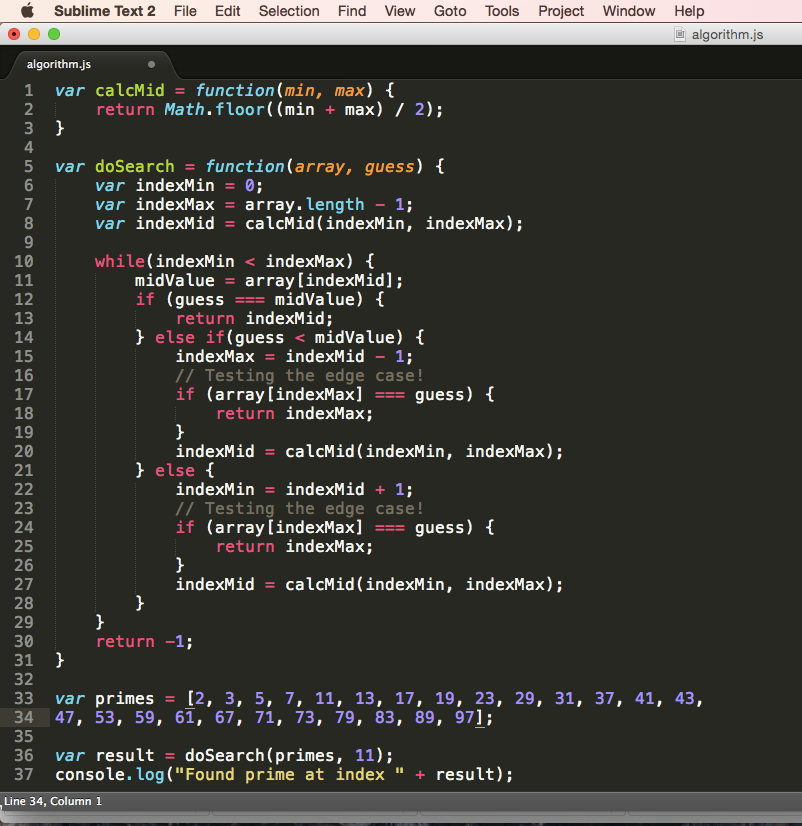Click line number 37 in the gutter
This screenshot has height=826, width=802.
coord(24,774)
